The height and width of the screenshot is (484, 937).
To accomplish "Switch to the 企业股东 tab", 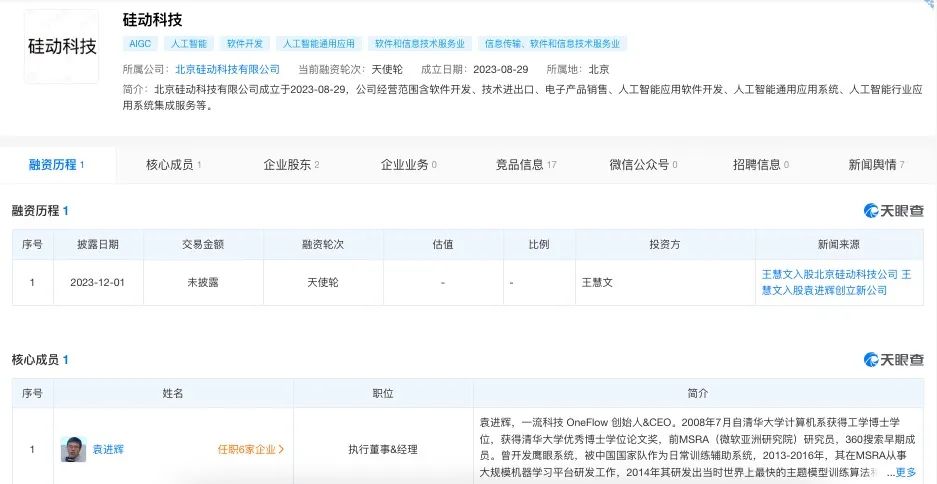I will (291, 165).
